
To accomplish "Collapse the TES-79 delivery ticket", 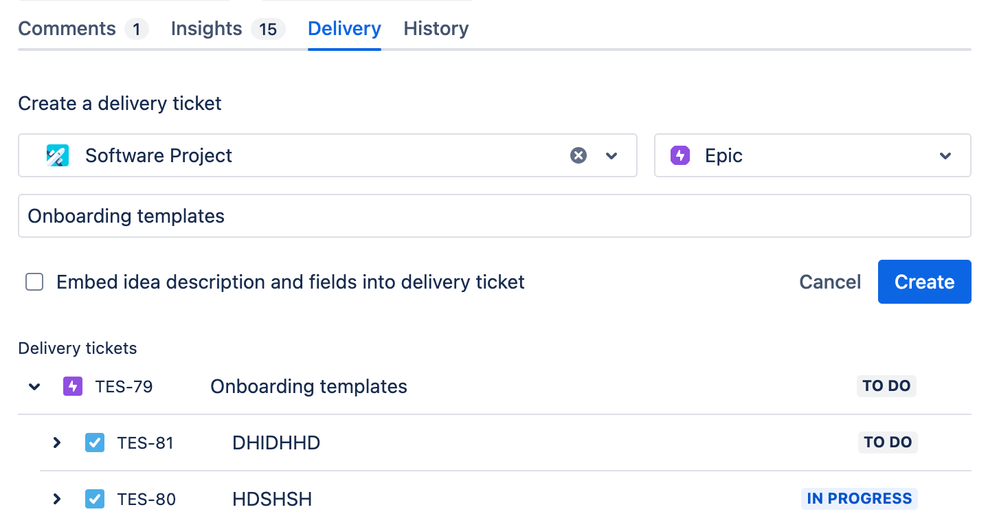I will (x=35, y=386).
